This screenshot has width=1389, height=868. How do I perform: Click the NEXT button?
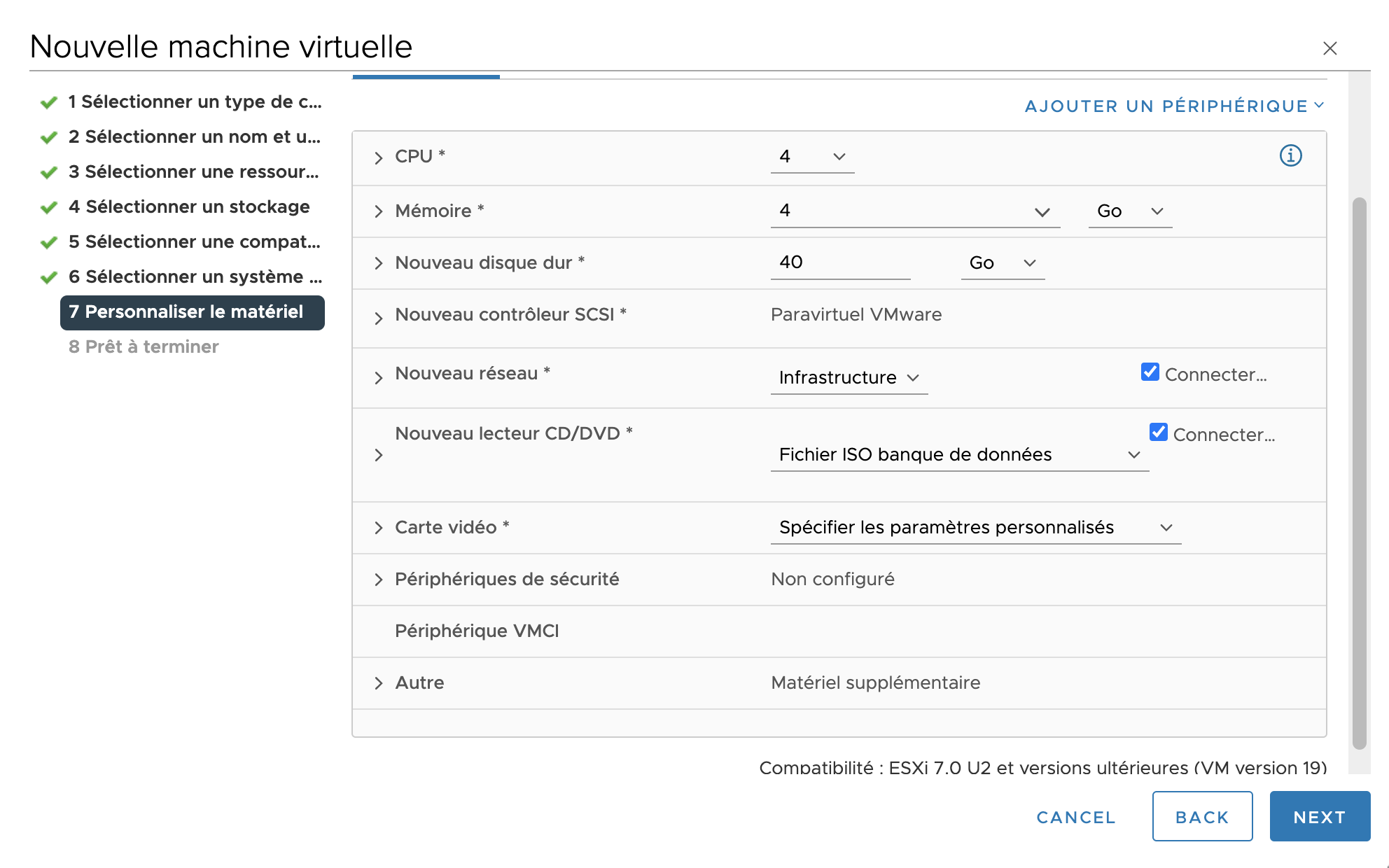point(1320,816)
